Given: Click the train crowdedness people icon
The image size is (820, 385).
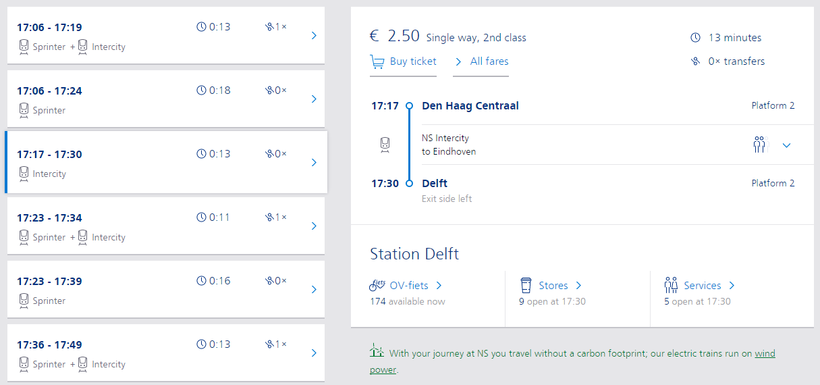Looking at the screenshot, I should coord(759,144).
